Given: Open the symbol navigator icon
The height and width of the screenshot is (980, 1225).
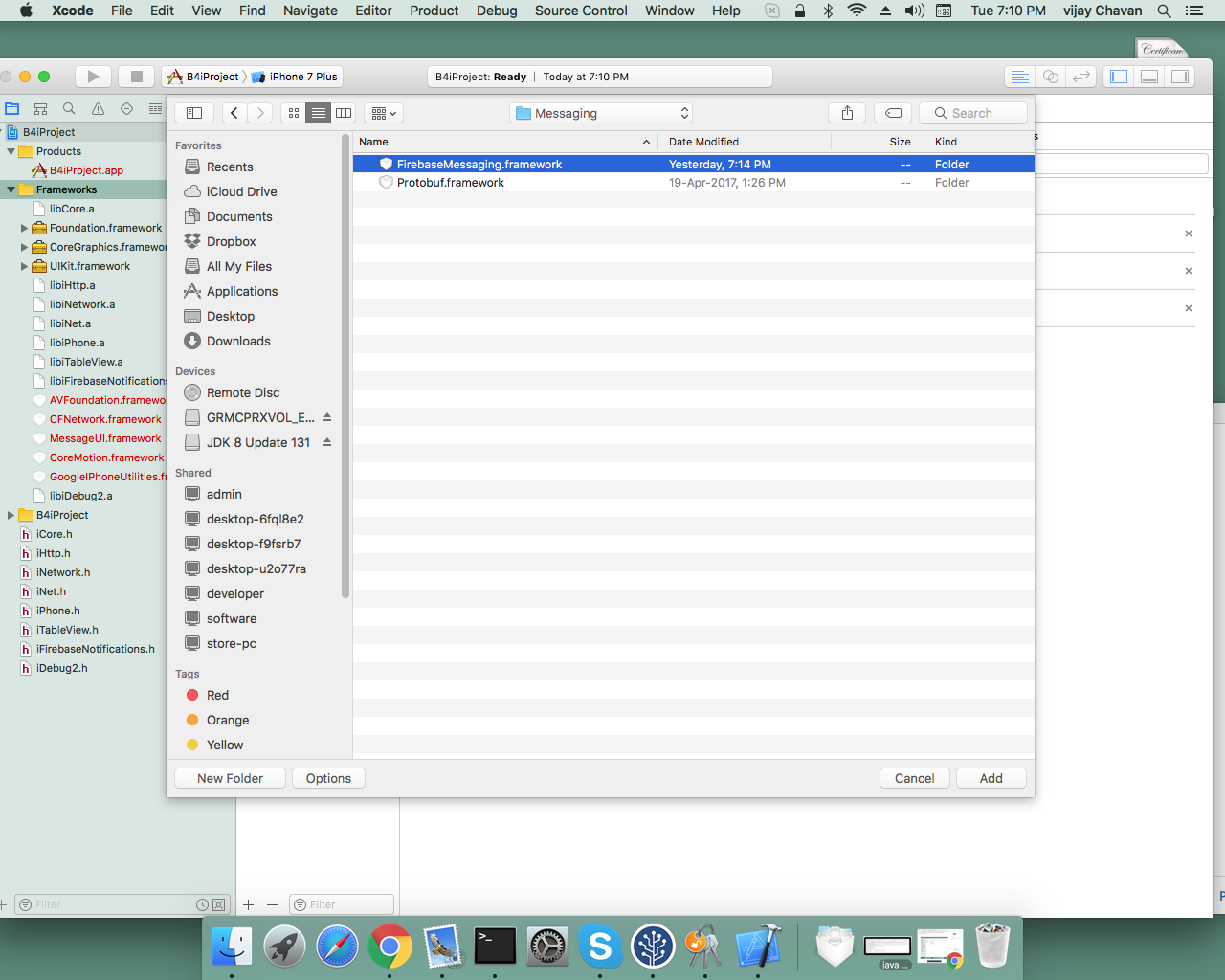Looking at the screenshot, I should 40,109.
